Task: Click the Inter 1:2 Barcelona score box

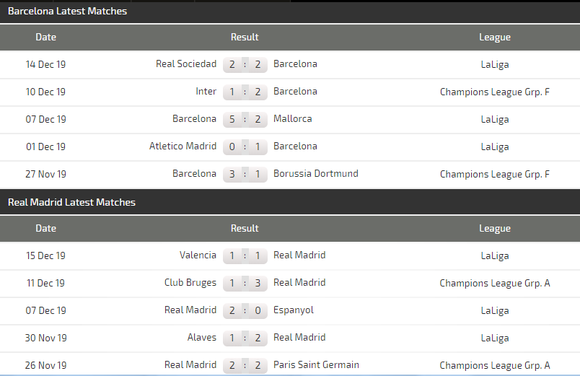Action: point(245,92)
